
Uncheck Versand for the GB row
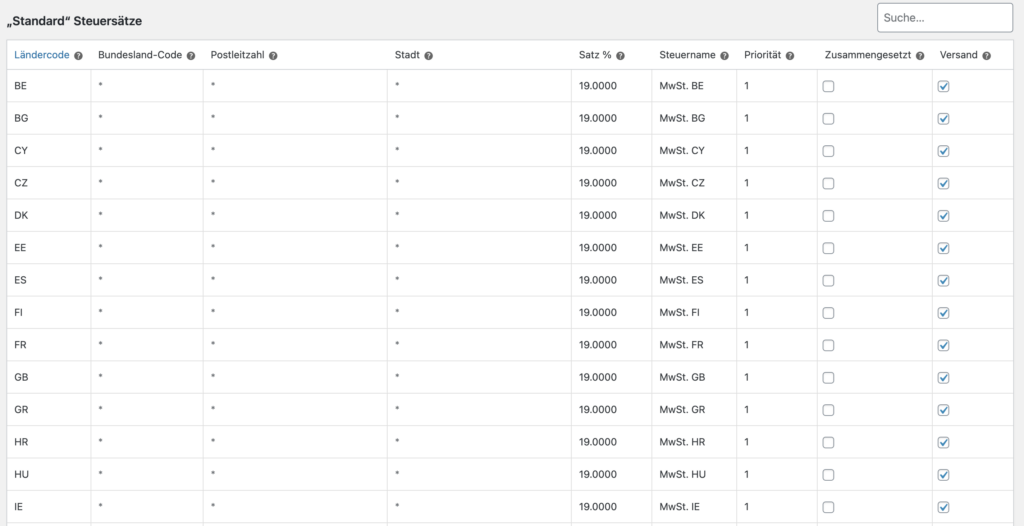point(943,378)
